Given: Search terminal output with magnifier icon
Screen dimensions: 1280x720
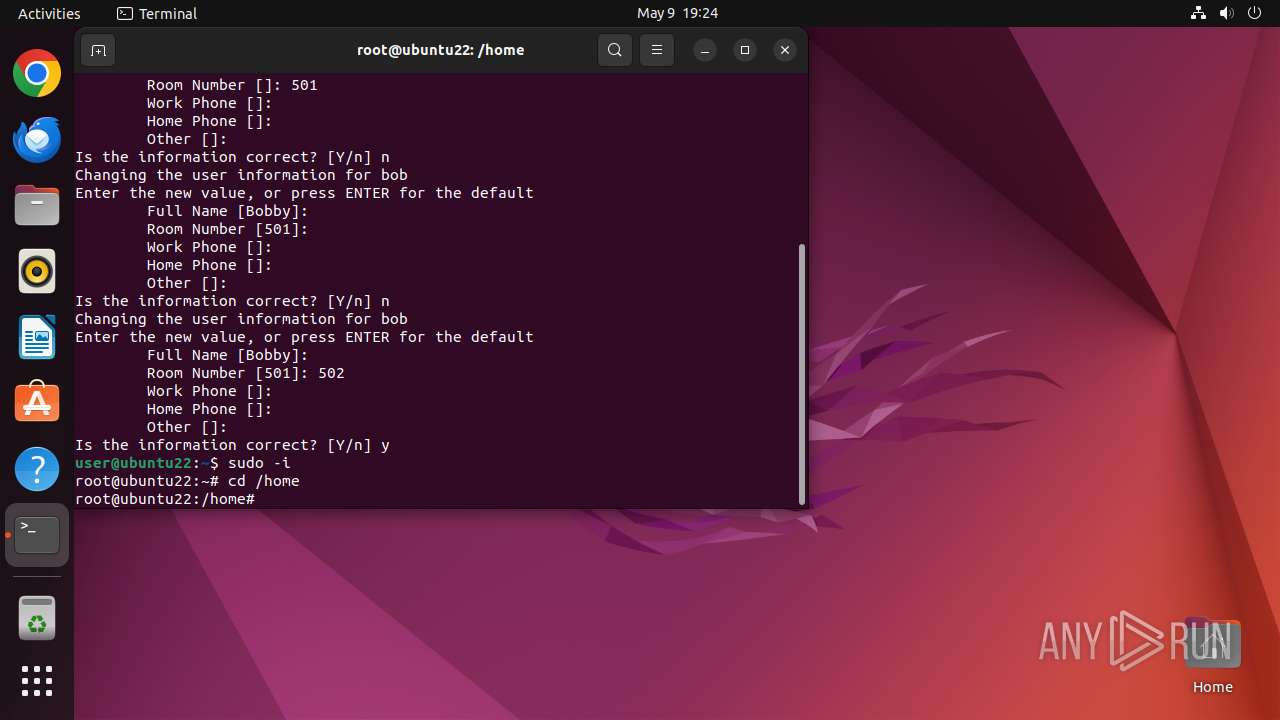Looking at the screenshot, I should click(615, 50).
